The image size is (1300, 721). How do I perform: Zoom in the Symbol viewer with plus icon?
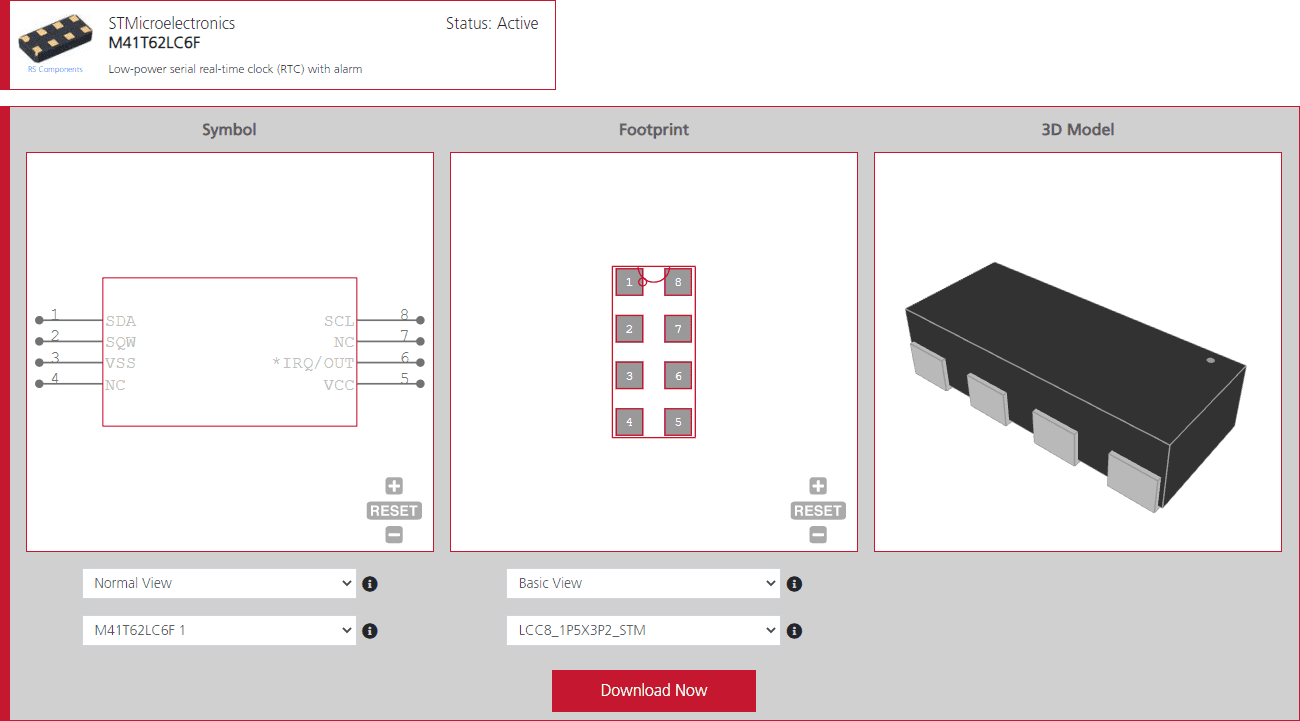[394, 486]
